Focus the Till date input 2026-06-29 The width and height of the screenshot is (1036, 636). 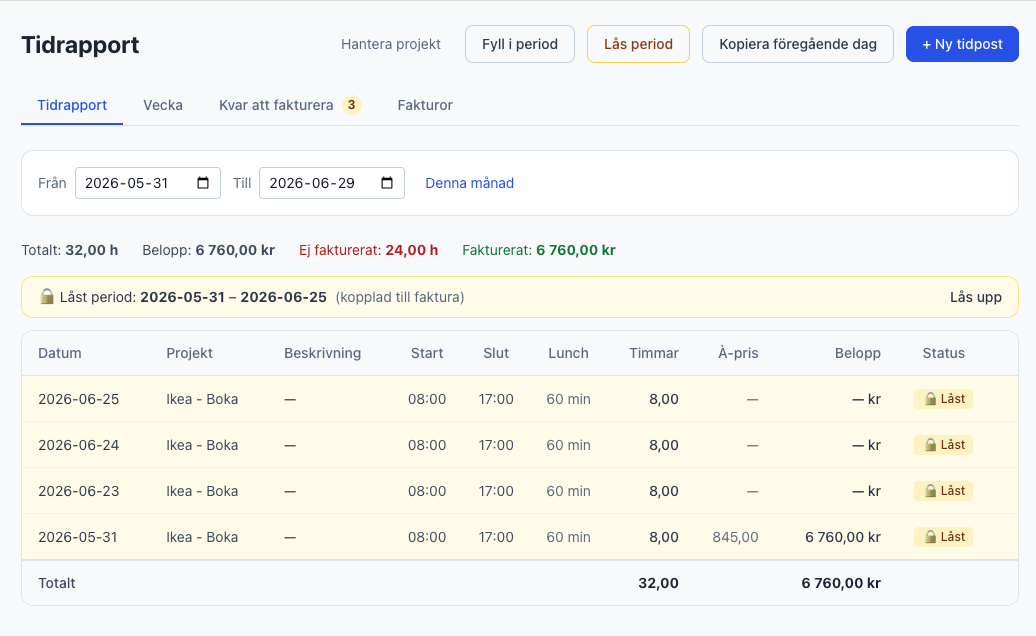coord(332,183)
